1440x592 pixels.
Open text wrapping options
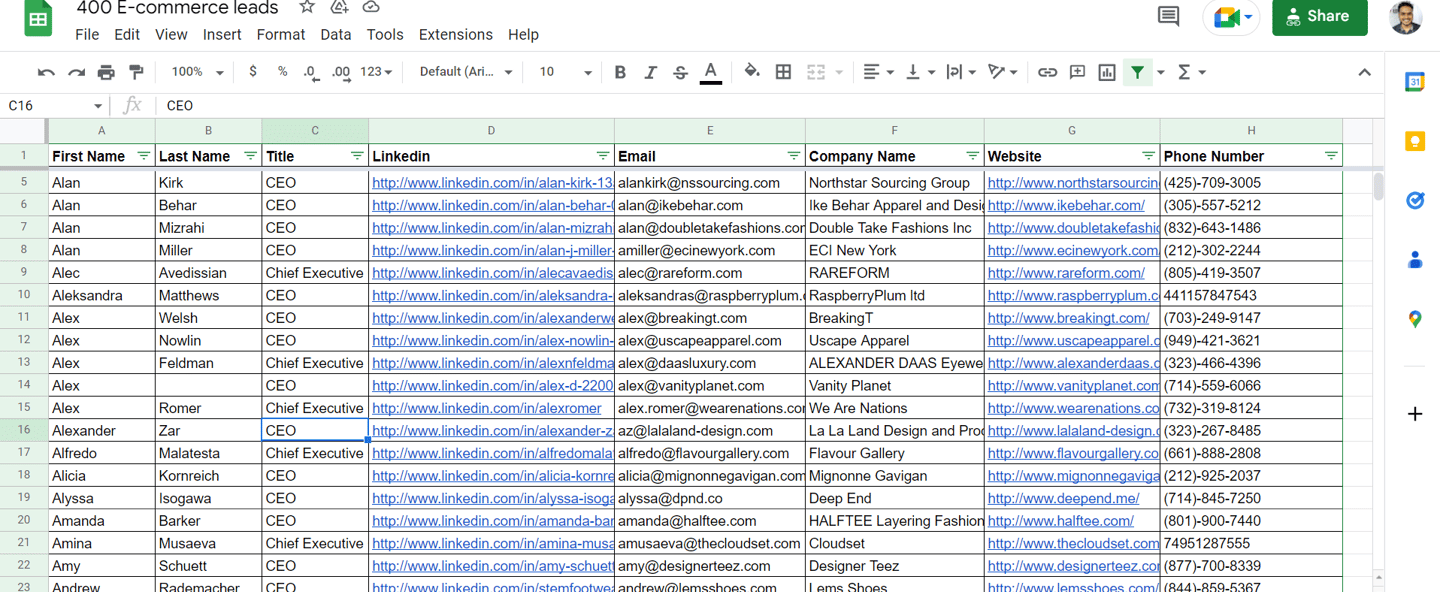(960, 72)
